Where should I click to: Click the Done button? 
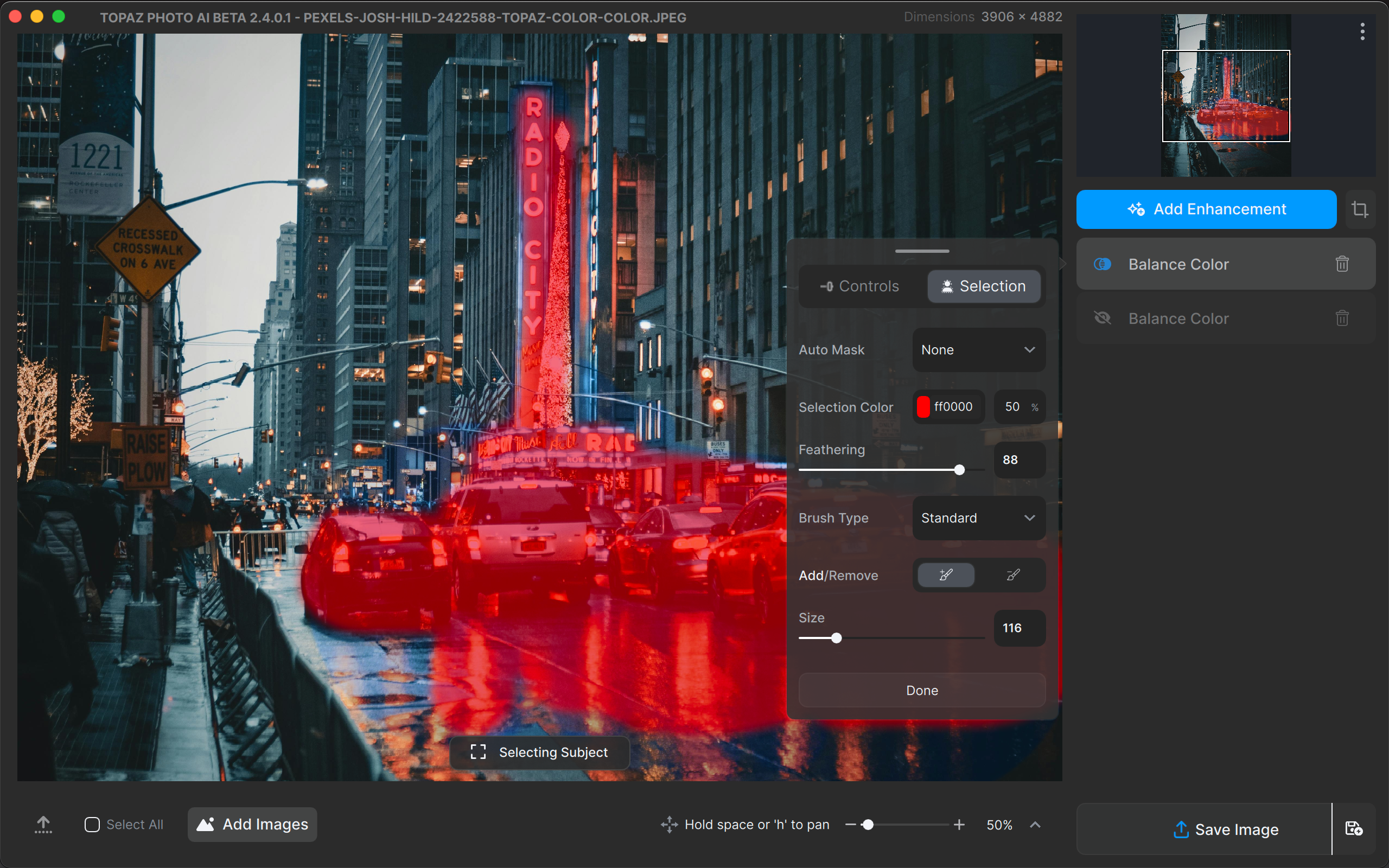pyautogui.click(x=922, y=690)
